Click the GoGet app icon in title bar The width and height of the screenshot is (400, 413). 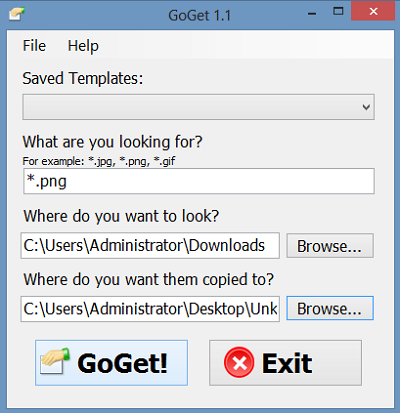[17, 14]
